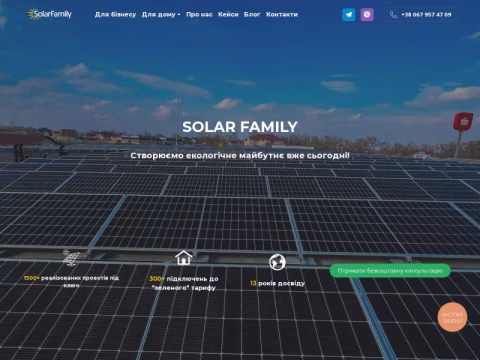The width and height of the screenshot is (480, 360).
Task: Click the 1500+ реалізованих проектів text
Action: click(71, 281)
